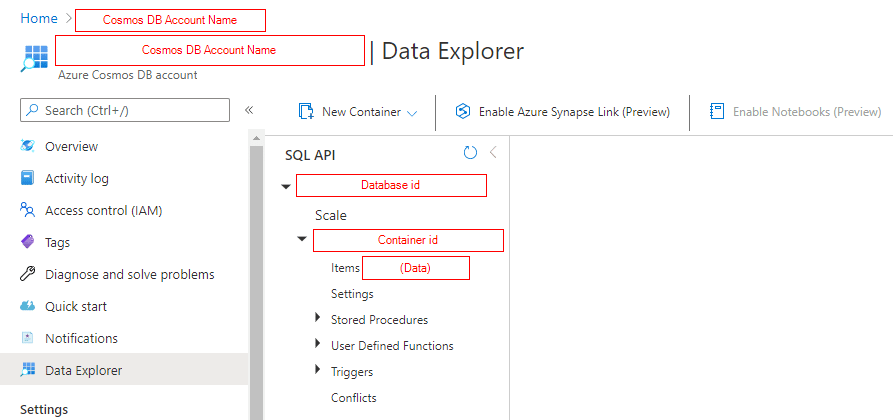
Task: Collapse the Database id node
Action: pyautogui.click(x=286, y=186)
